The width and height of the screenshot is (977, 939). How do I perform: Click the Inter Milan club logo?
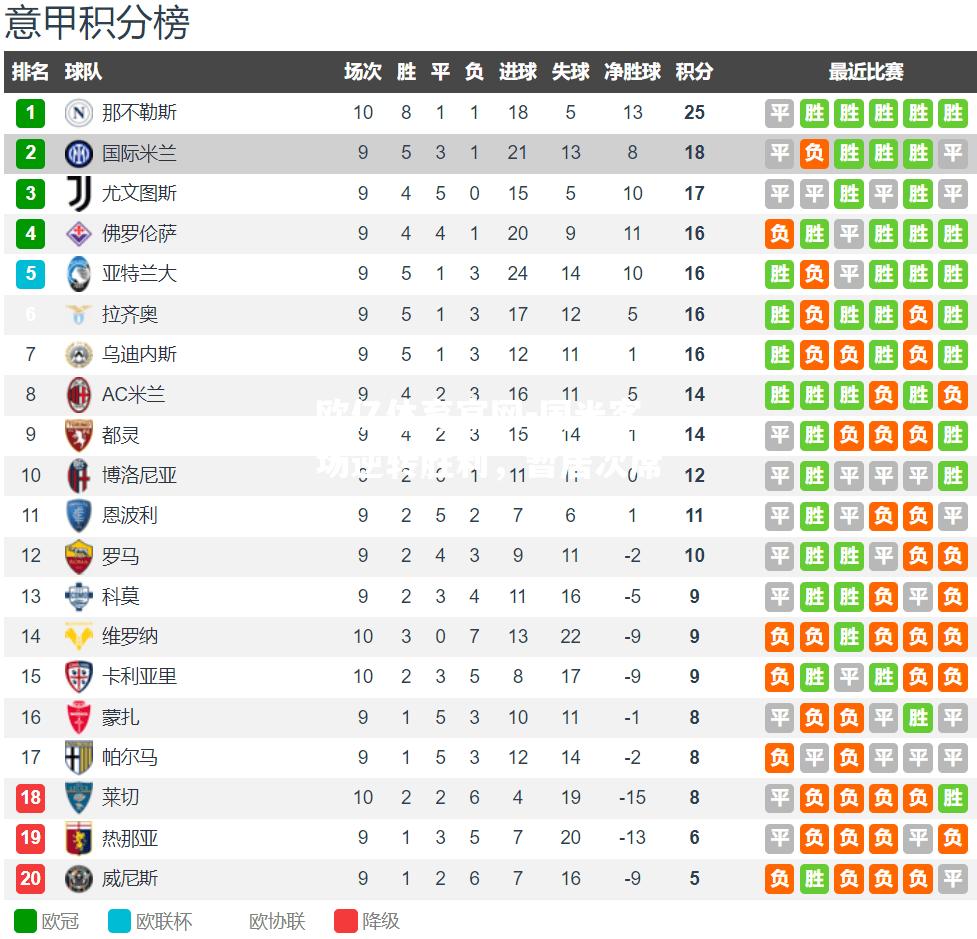click(79, 153)
